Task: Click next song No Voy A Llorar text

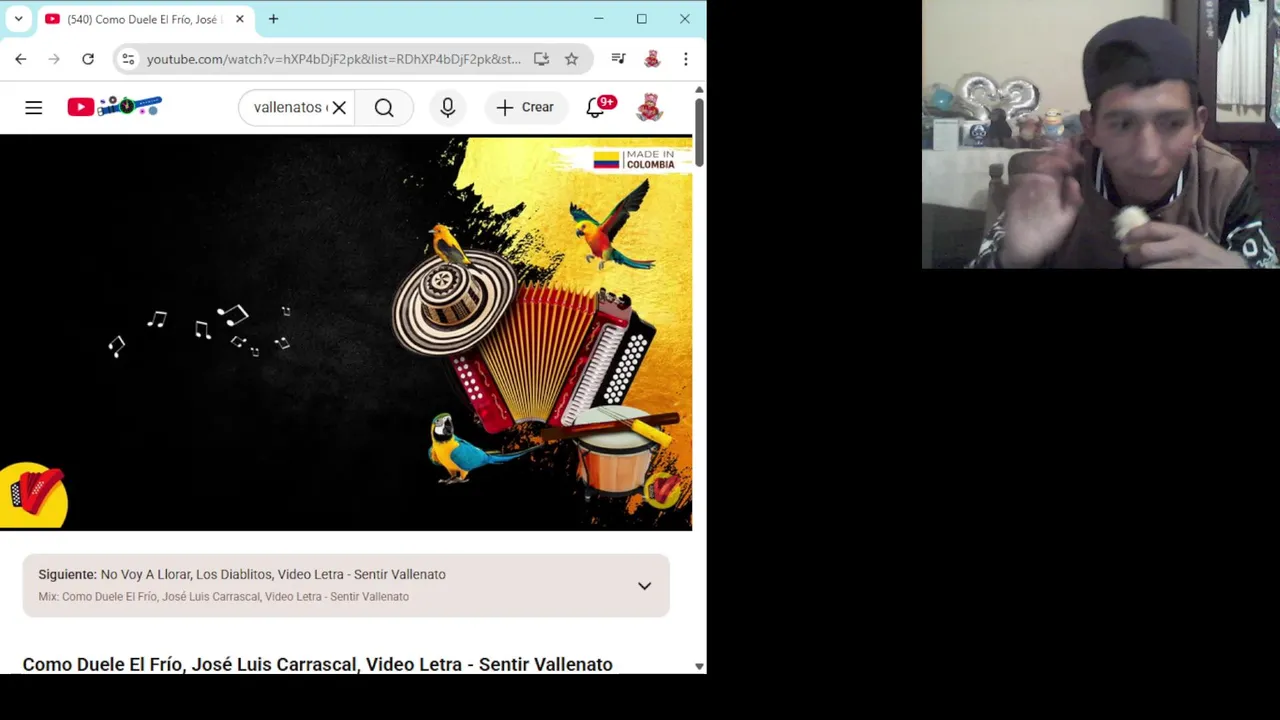Action: (273, 574)
